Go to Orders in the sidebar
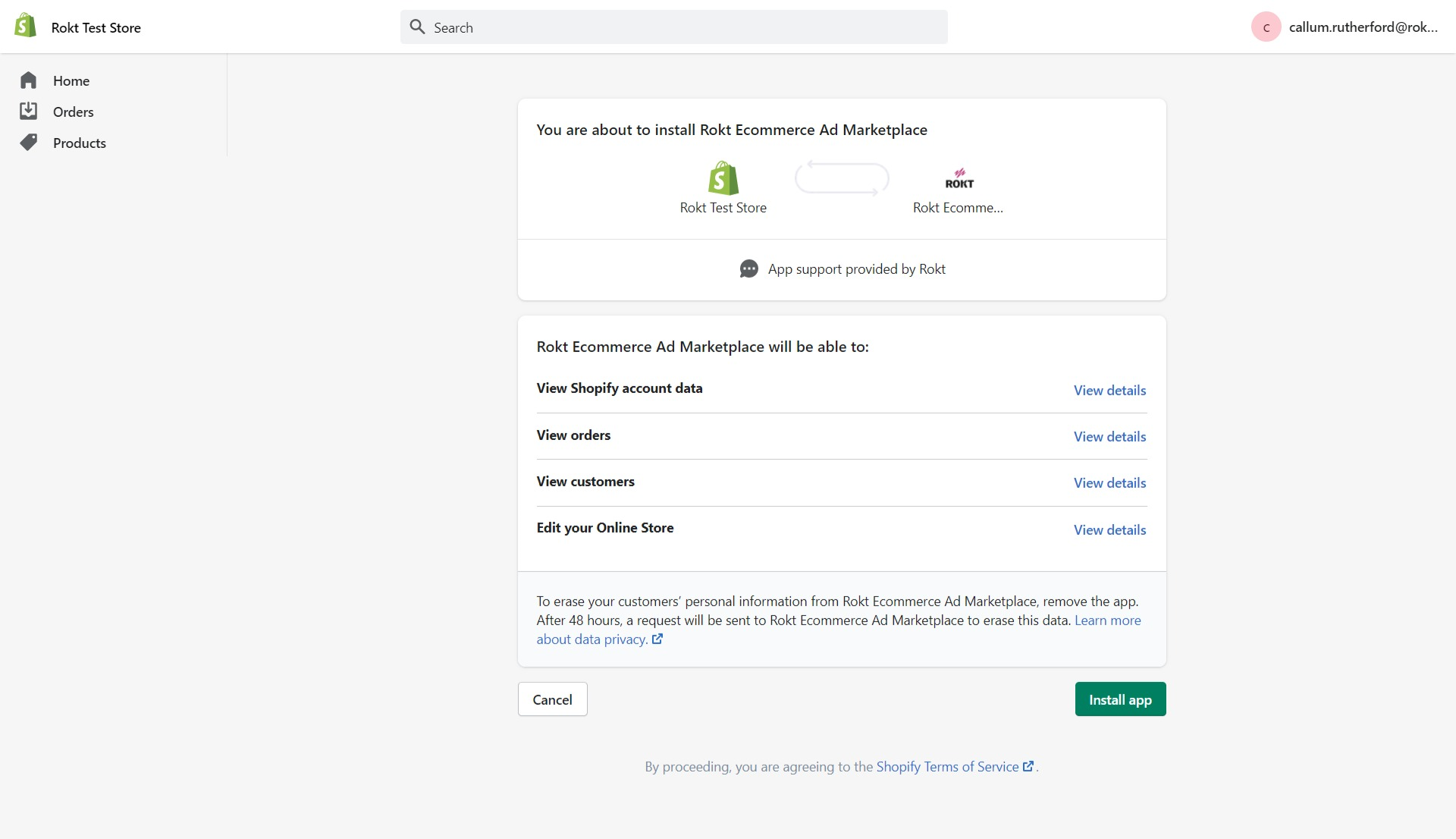 pos(74,112)
